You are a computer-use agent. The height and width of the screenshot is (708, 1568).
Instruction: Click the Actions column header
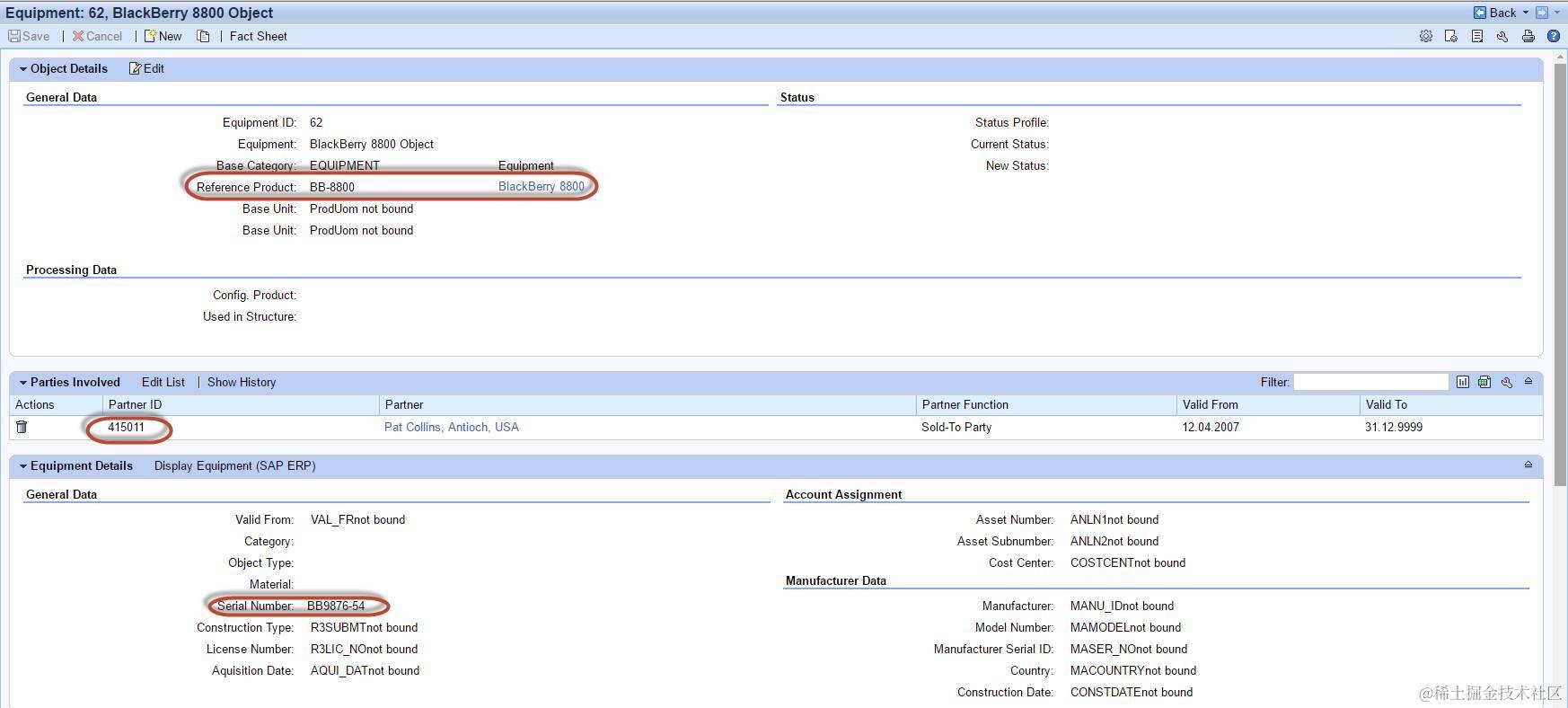56,405
